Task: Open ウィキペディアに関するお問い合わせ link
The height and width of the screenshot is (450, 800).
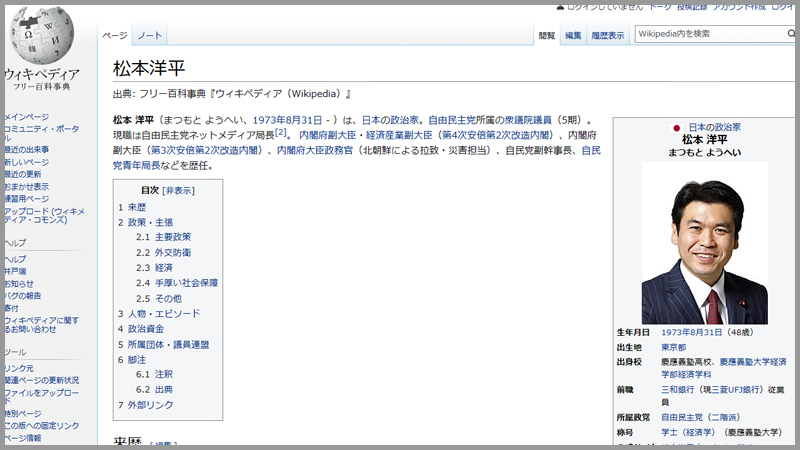Action: tap(41, 324)
